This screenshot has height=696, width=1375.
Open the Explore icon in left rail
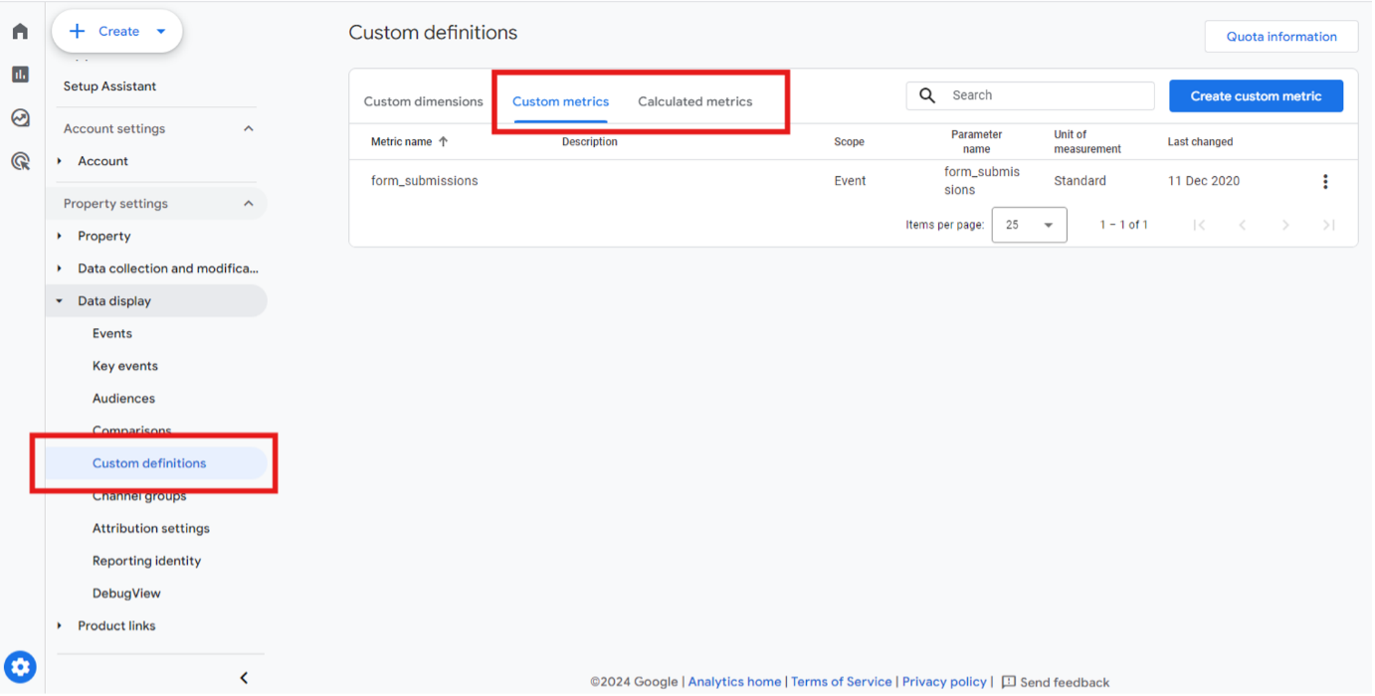[x=20, y=118]
